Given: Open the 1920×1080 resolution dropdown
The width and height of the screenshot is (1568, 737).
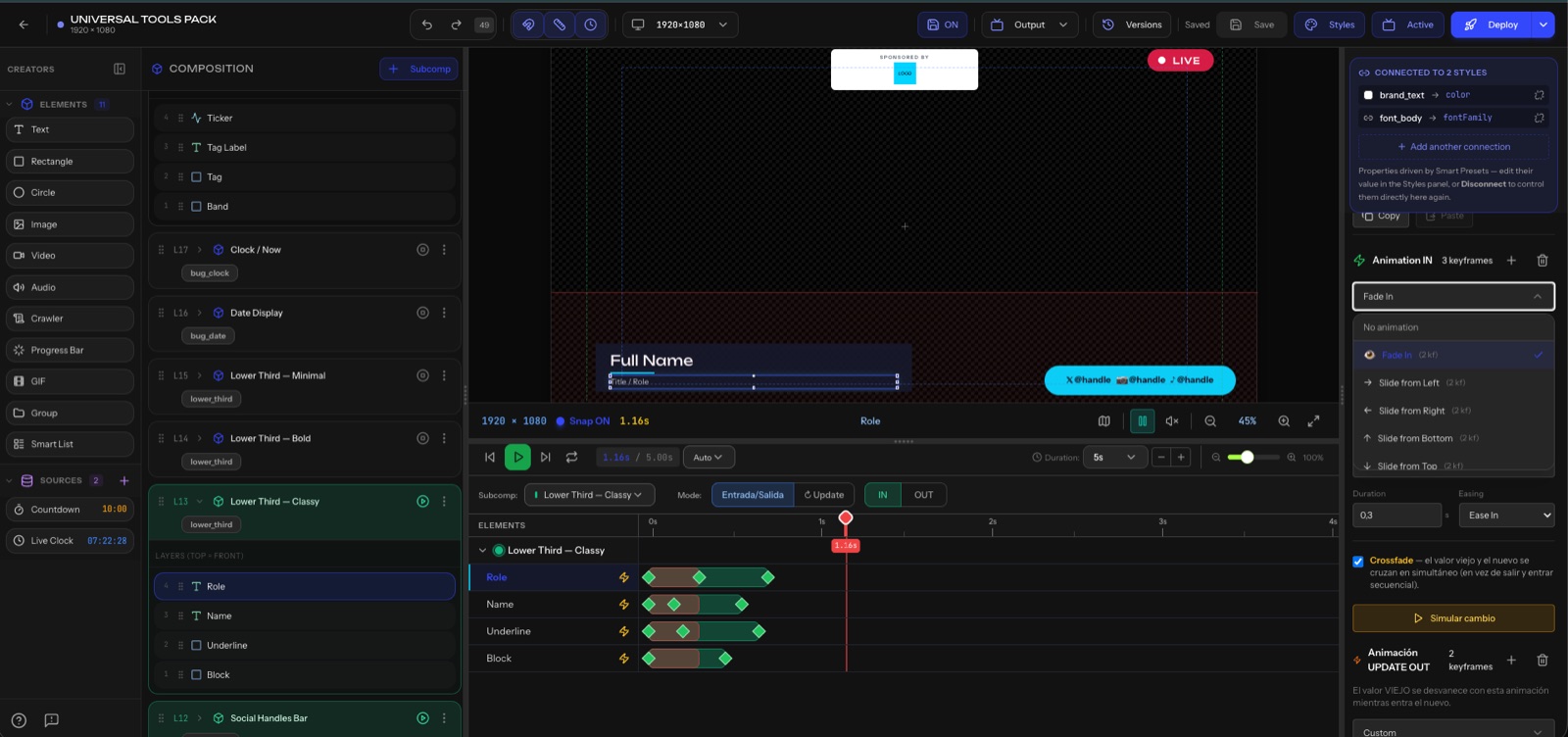Looking at the screenshot, I should point(681,25).
